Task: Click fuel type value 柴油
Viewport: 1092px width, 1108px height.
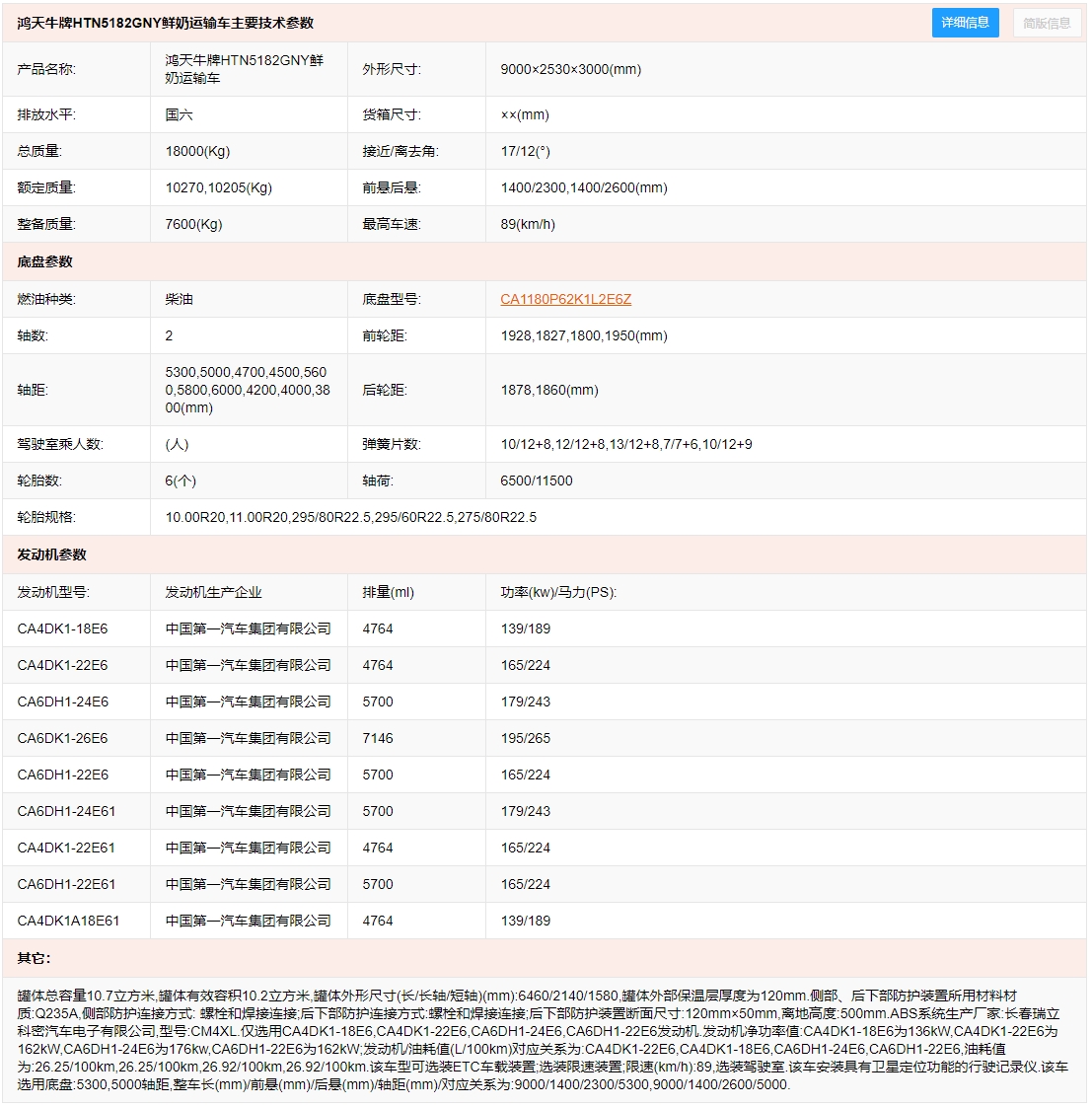Action: pyautogui.click(x=179, y=299)
